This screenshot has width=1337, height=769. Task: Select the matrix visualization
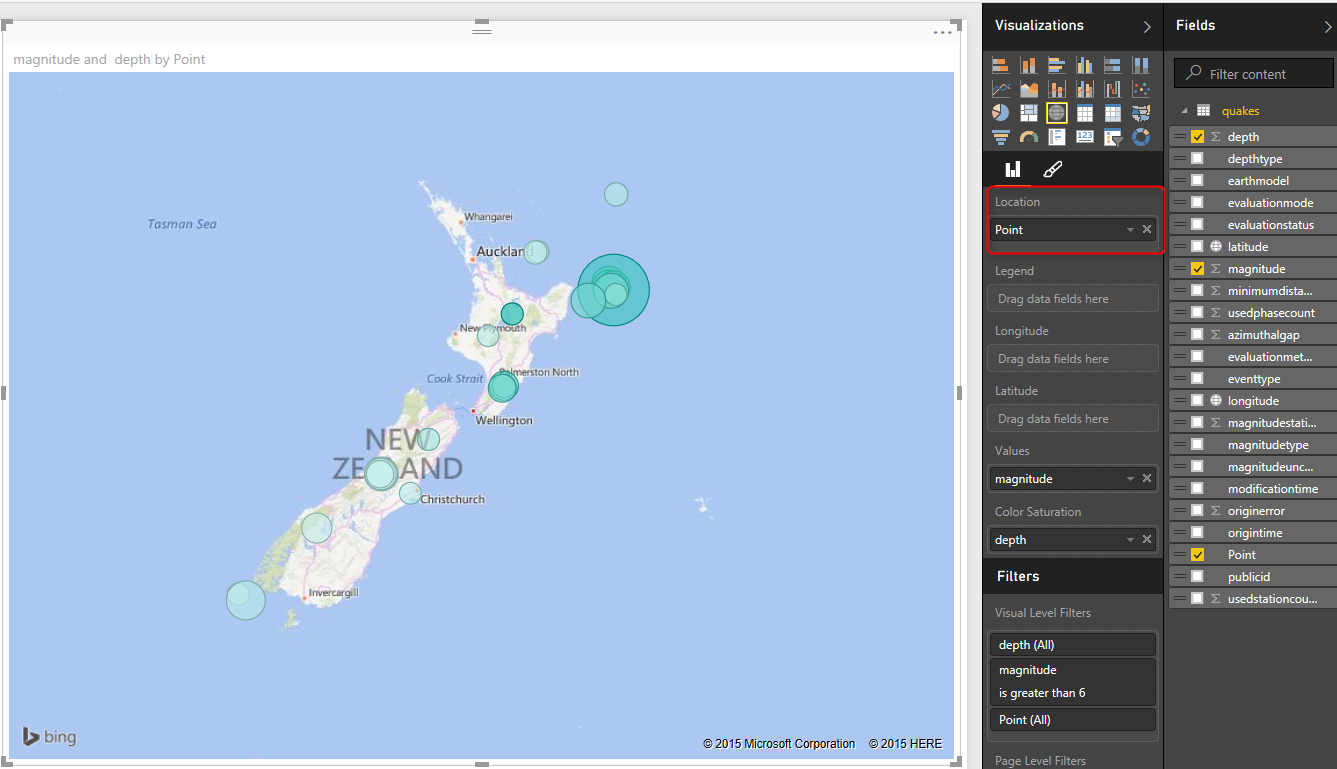tap(1112, 113)
